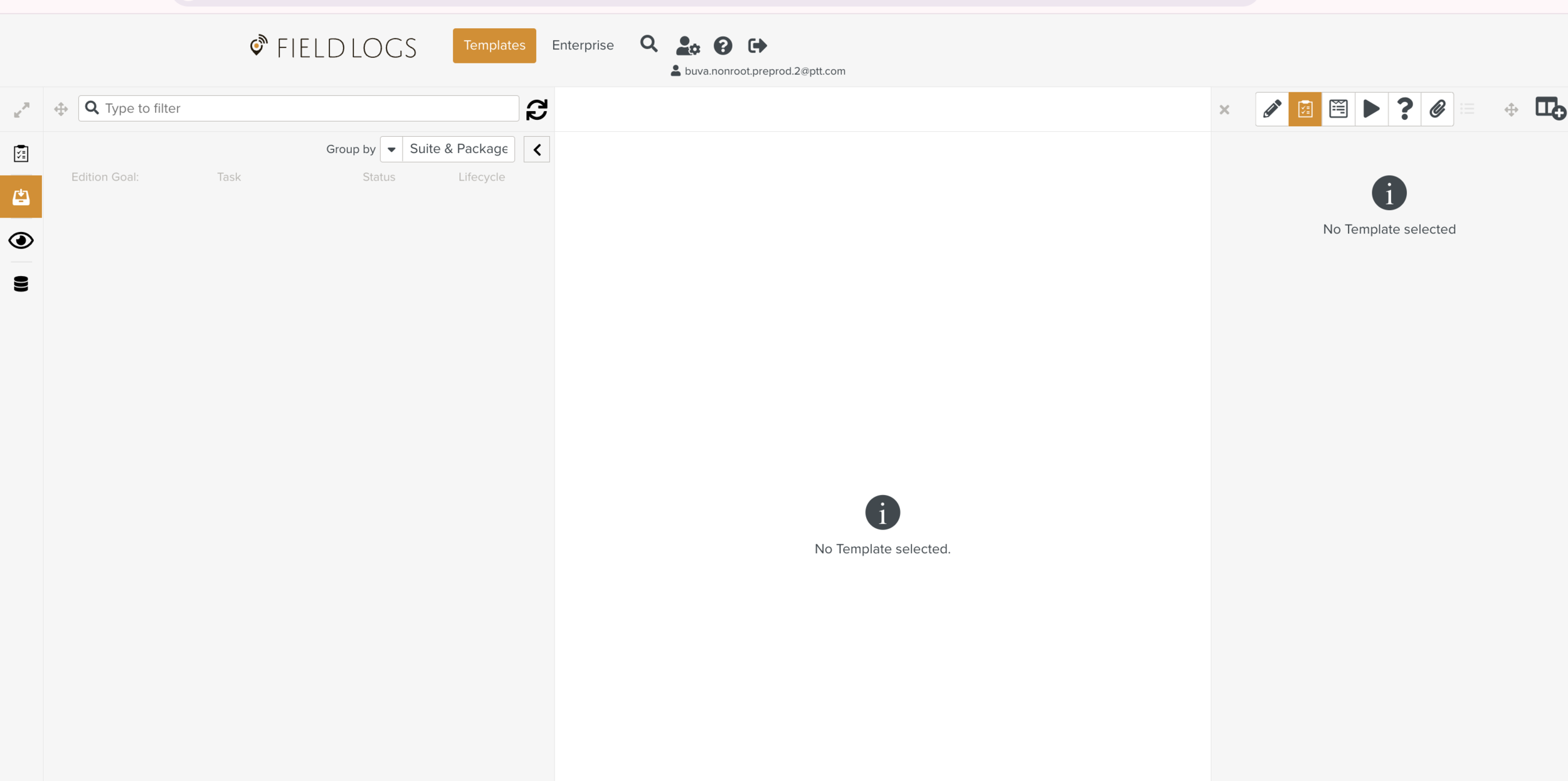Collapse the panel with the left chevron

[x=536, y=149]
